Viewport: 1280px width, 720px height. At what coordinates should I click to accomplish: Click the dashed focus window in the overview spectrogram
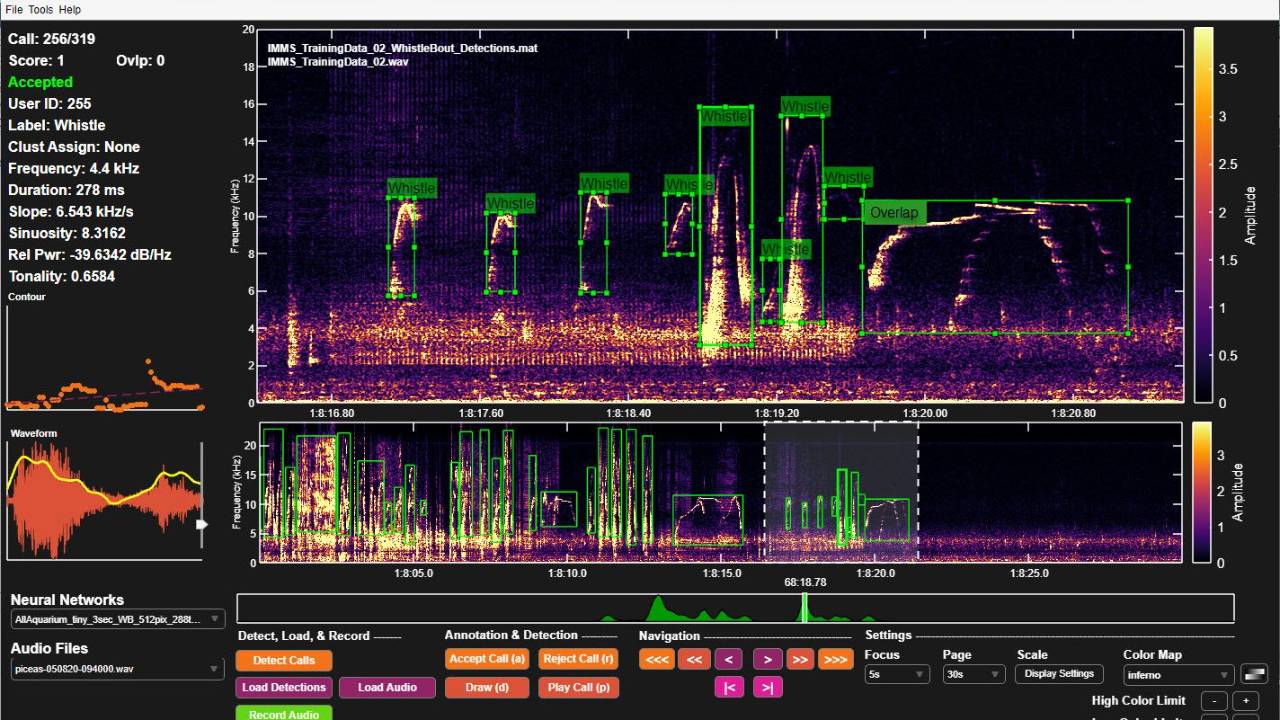point(841,490)
